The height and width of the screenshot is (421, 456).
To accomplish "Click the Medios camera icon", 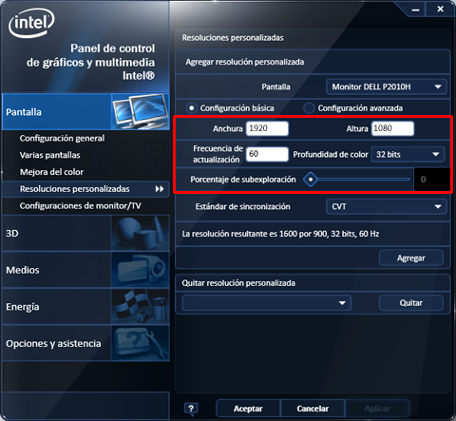I will (x=140, y=270).
